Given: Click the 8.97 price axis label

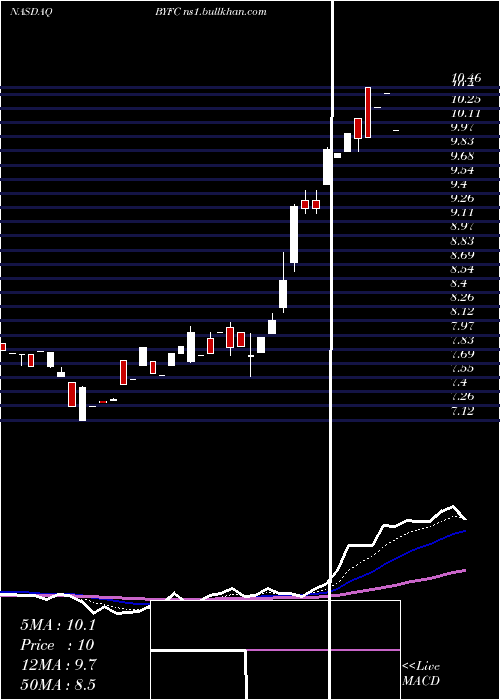Looking at the screenshot, I should click(464, 227).
